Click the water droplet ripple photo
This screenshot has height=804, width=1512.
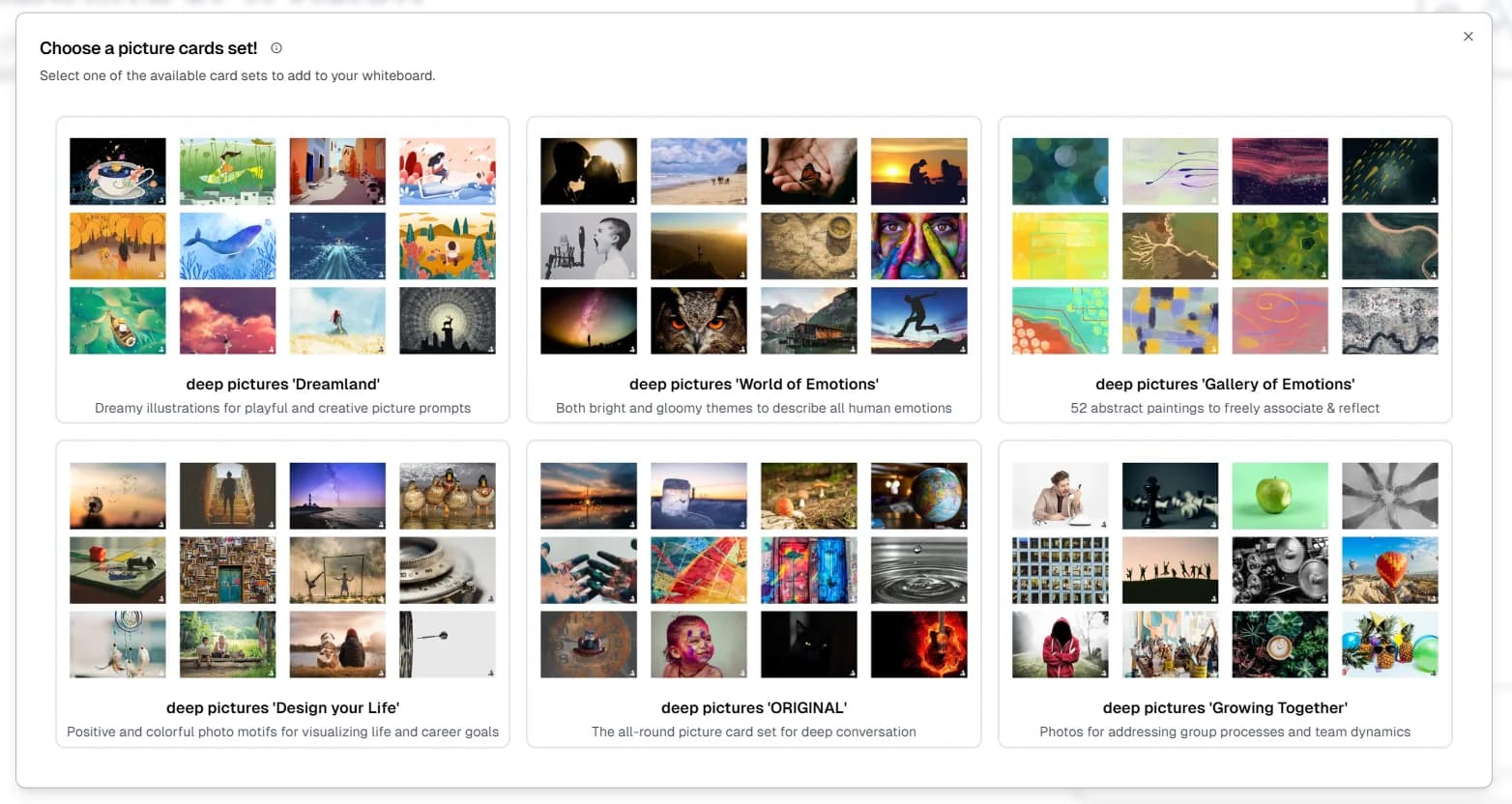(918, 570)
